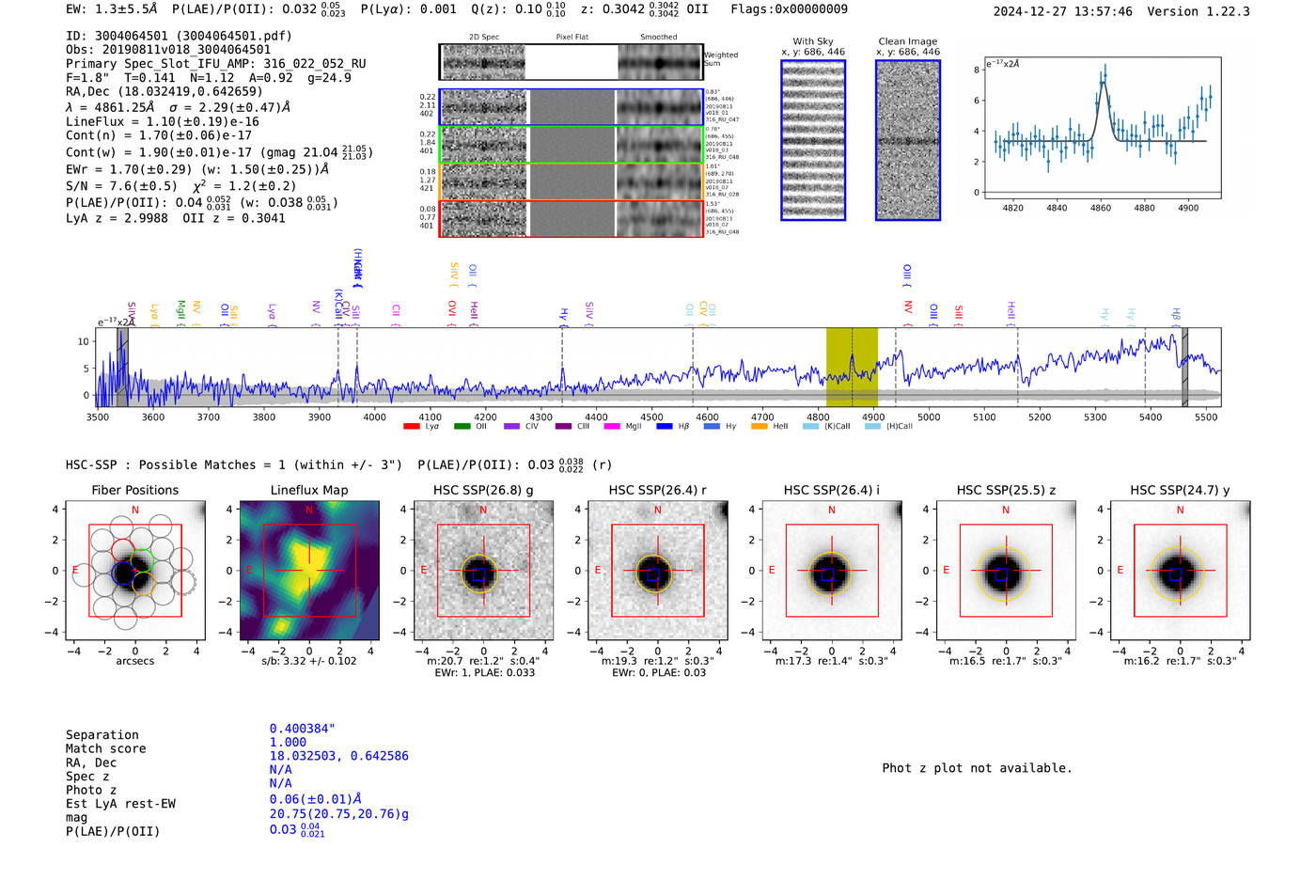Click the Version 1.22.3 label
Viewport: 1316px width, 896px height.
click(1198, 11)
